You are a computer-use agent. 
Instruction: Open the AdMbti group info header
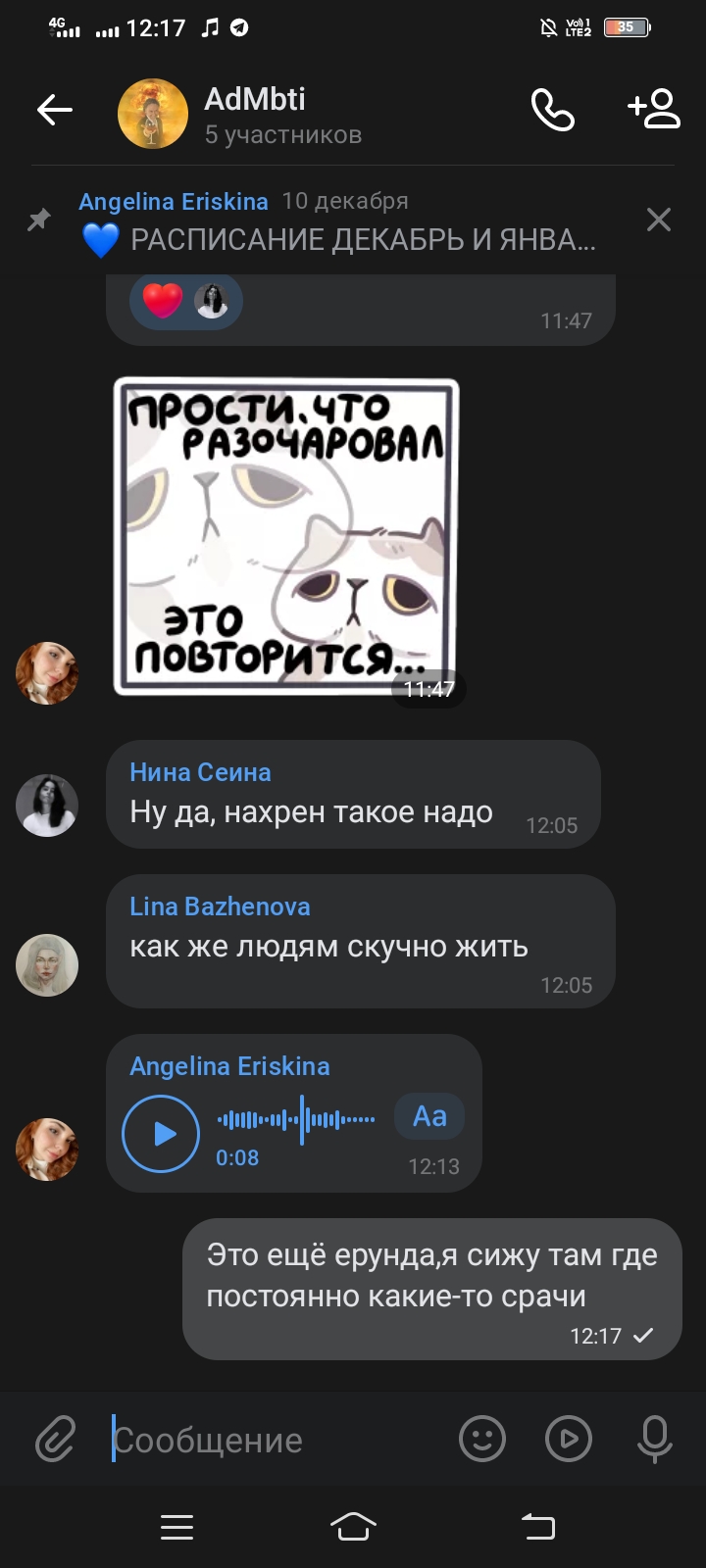coord(284,114)
